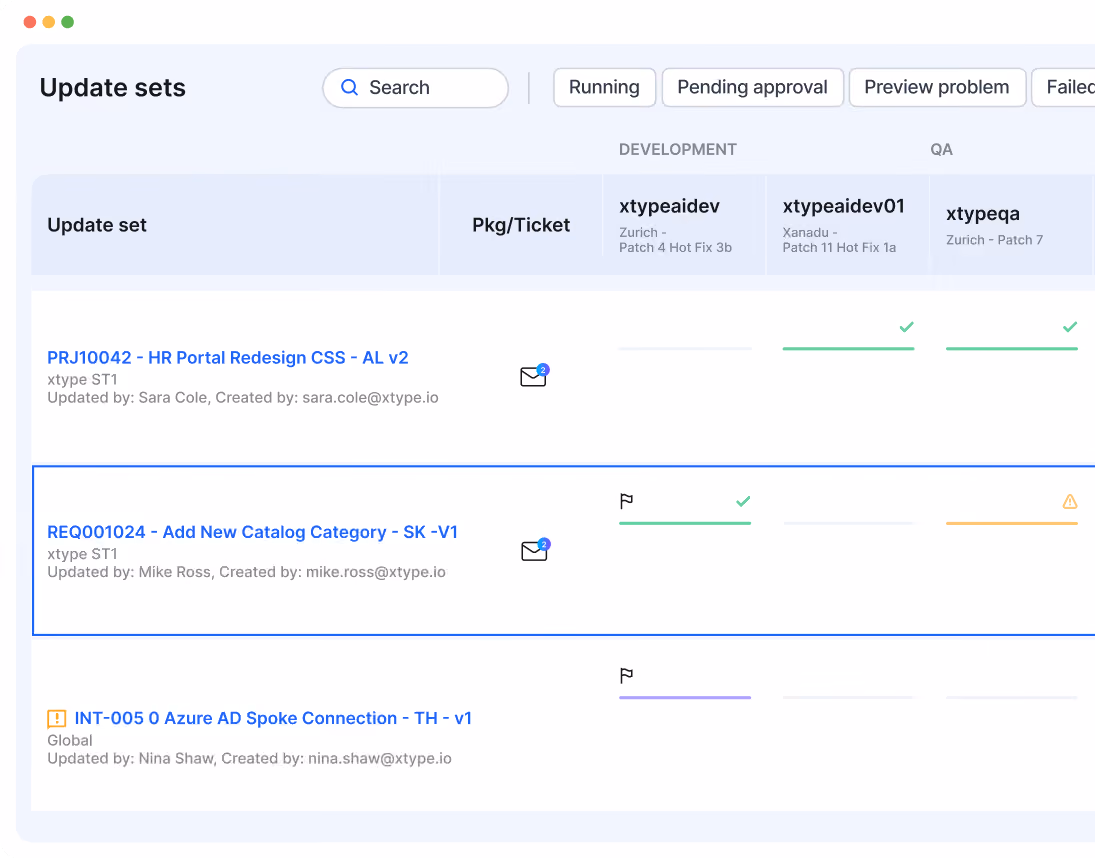This screenshot has width=1095, height=858.
Task: Click in the Search input field
Action: click(416, 88)
